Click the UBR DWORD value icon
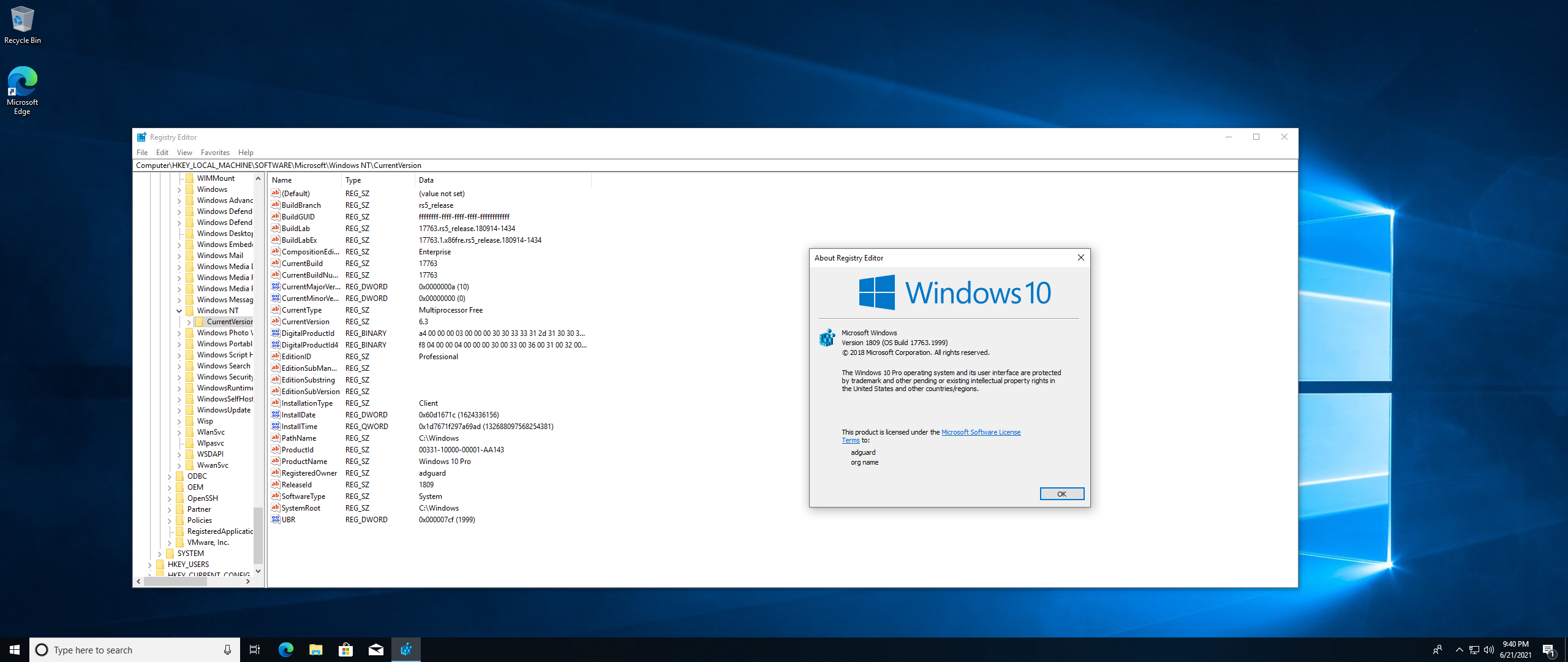This screenshot has width=1568, height=662. click(276, 519)
